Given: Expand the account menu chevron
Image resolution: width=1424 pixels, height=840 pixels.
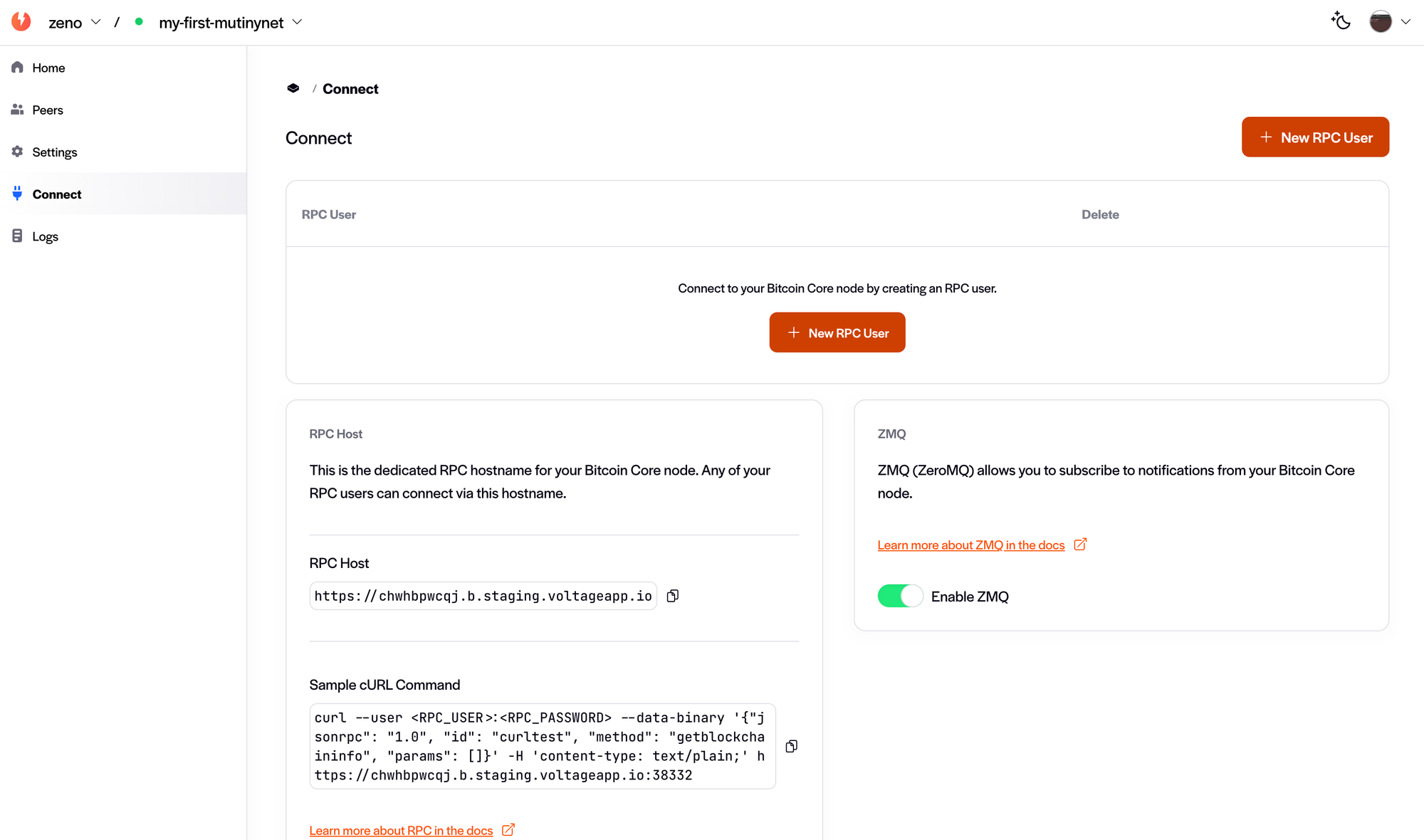Looking at the screenshot, I should click(1405, 21).
